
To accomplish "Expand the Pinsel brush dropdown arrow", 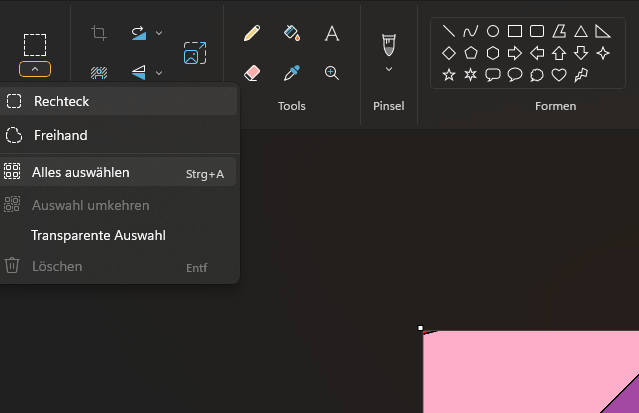I will pyautogui.click(x=388, y=70).
